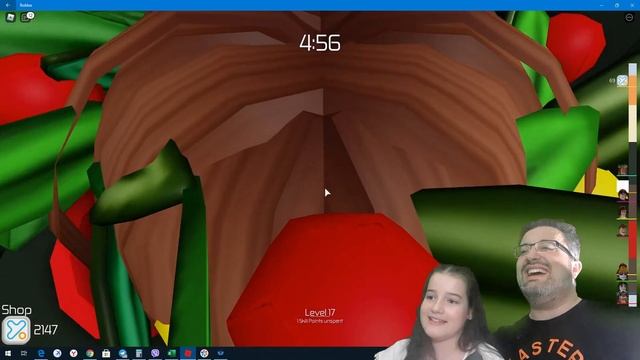Select the topmost player avatar on the progress bar
The width and height of the screenshot is (640, 360).
(x=622, y=169)
